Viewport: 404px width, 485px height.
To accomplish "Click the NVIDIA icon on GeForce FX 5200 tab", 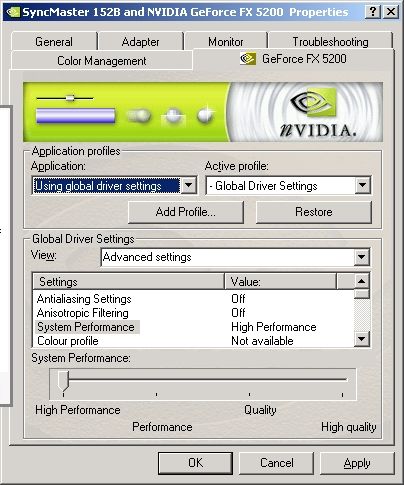I will (248, 59).
